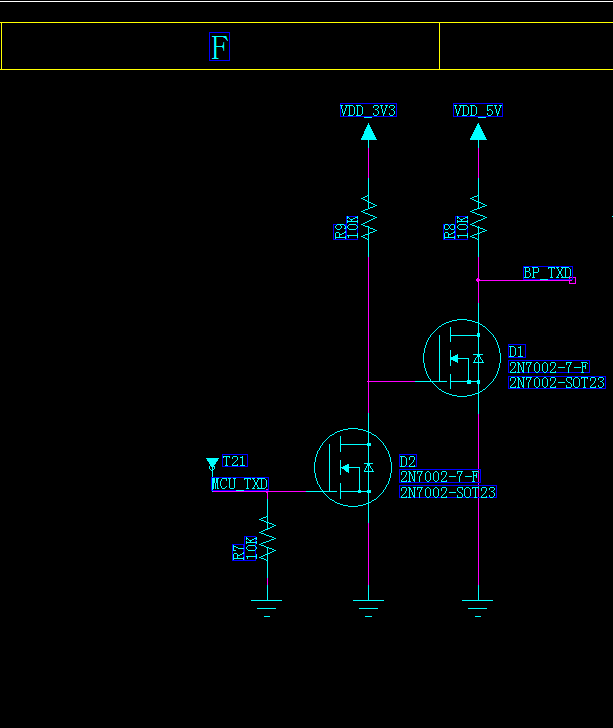The height and width of the screenshot is (728, 613).
Task: Select the D1 MOSFET transistor symbol
Action: [462, 358]
